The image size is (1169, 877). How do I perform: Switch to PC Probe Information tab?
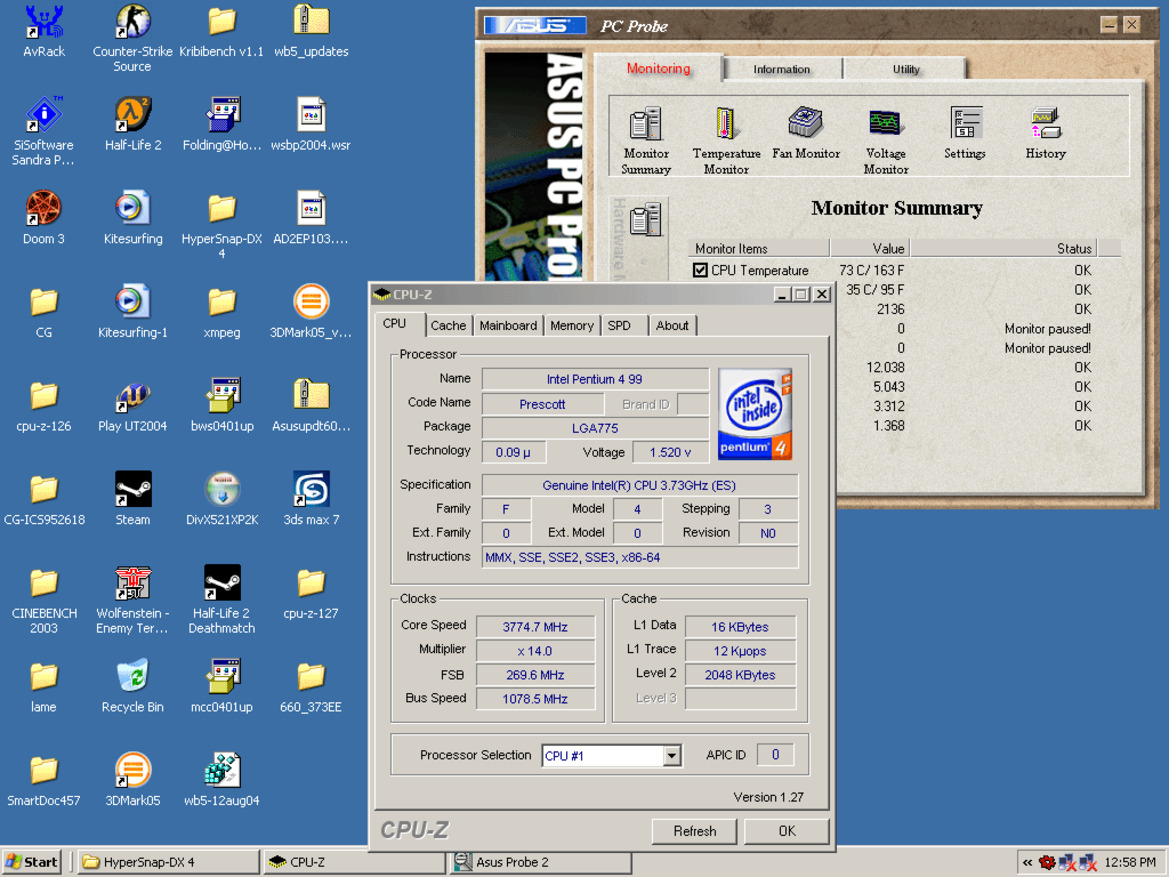pyautogui.click(x=781, y=69)
